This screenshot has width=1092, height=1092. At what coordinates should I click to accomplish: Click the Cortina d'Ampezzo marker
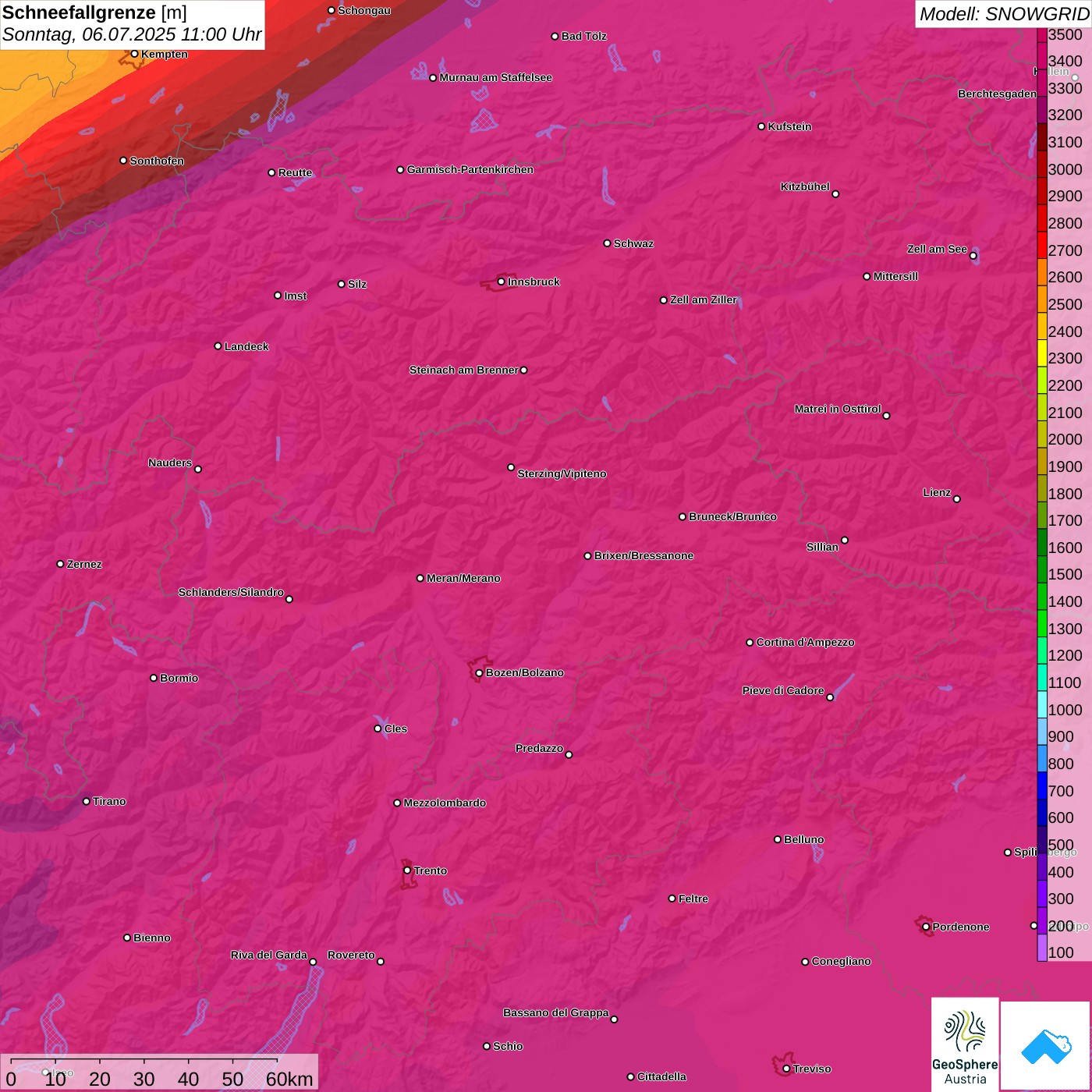point(750,643)
